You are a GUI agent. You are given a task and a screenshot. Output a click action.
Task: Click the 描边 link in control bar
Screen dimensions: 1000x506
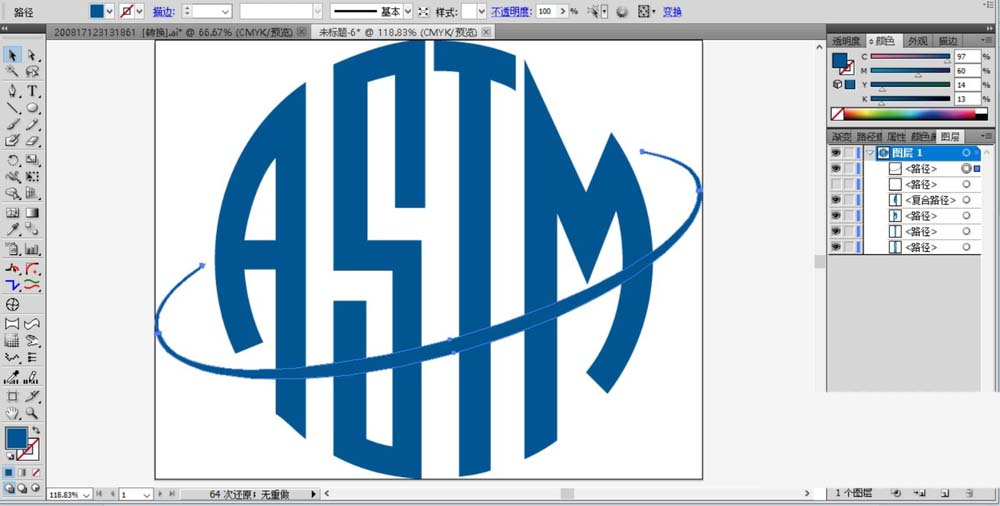pyautogui.click(x=164, y=11)
